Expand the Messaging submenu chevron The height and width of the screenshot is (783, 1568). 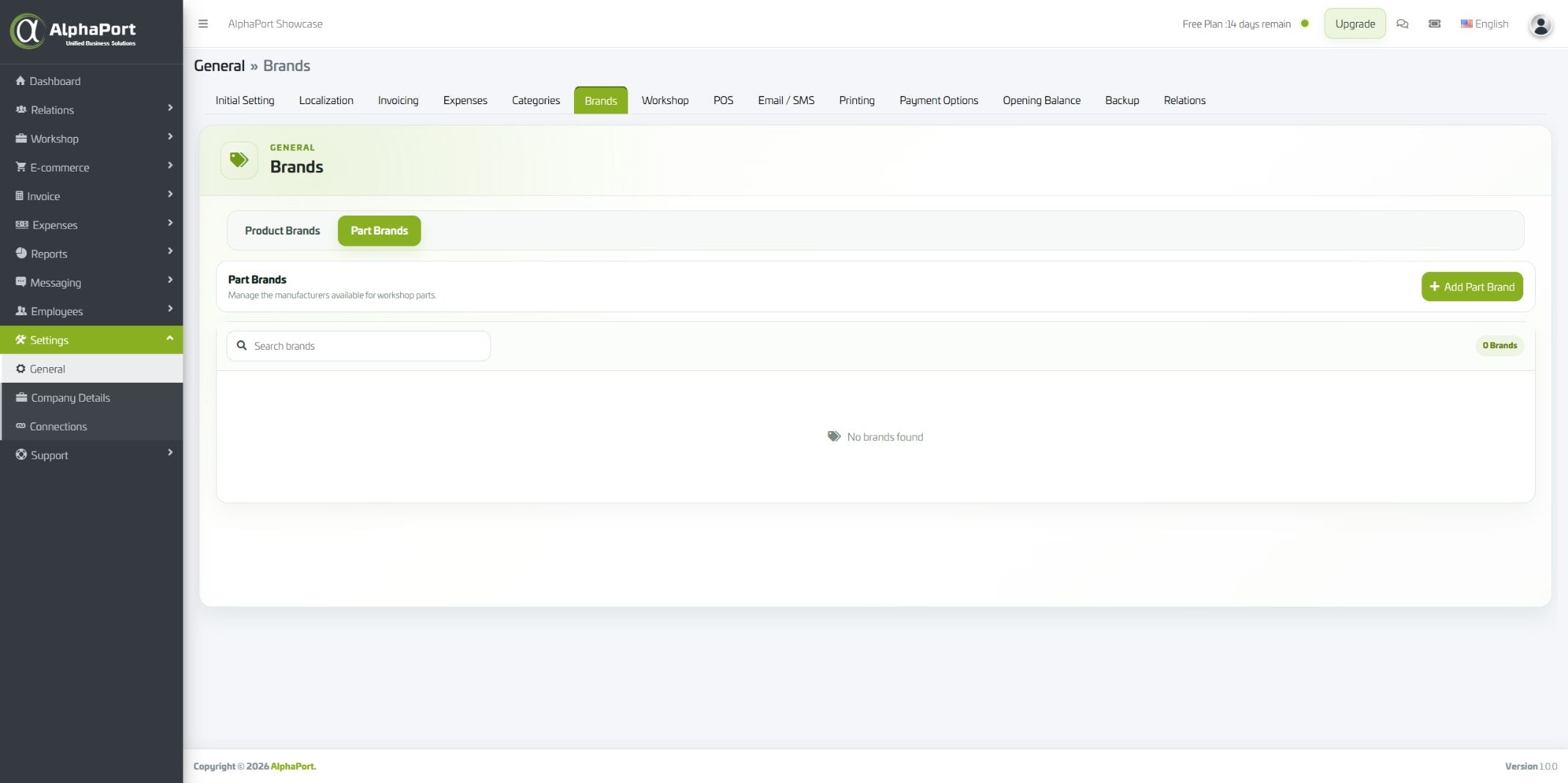(170, 280)
